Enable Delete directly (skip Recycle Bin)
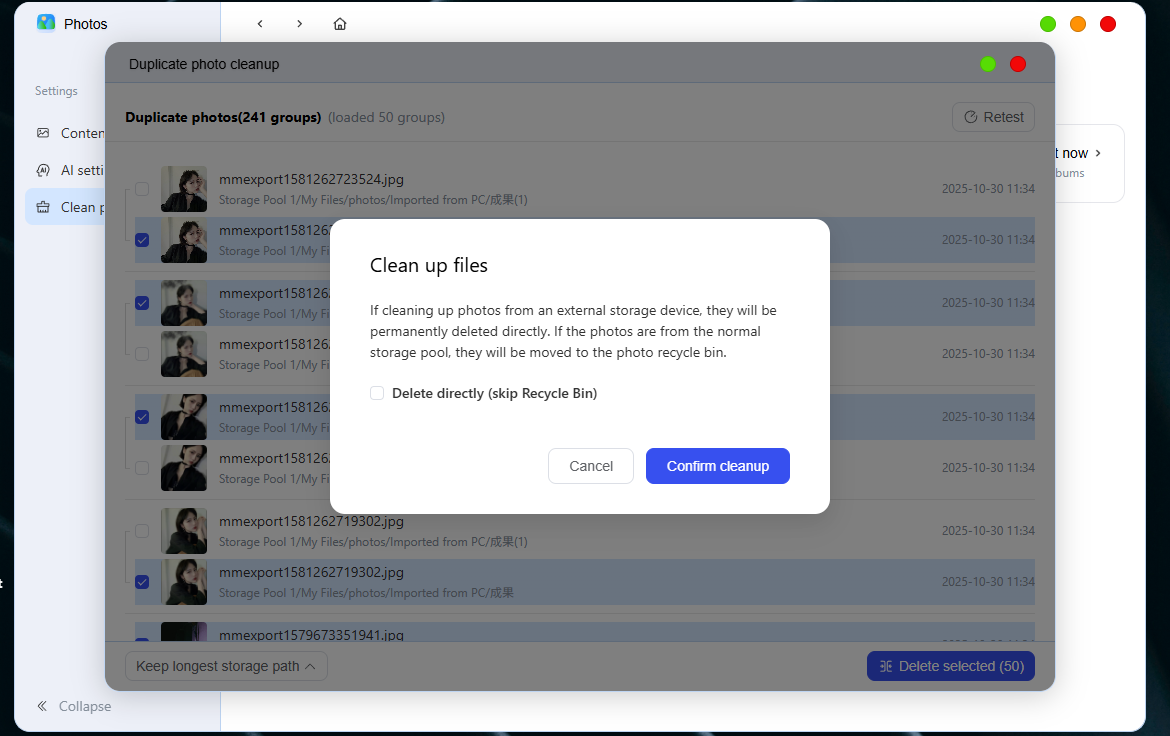1170x736 pixels. (x=377, y=393)
